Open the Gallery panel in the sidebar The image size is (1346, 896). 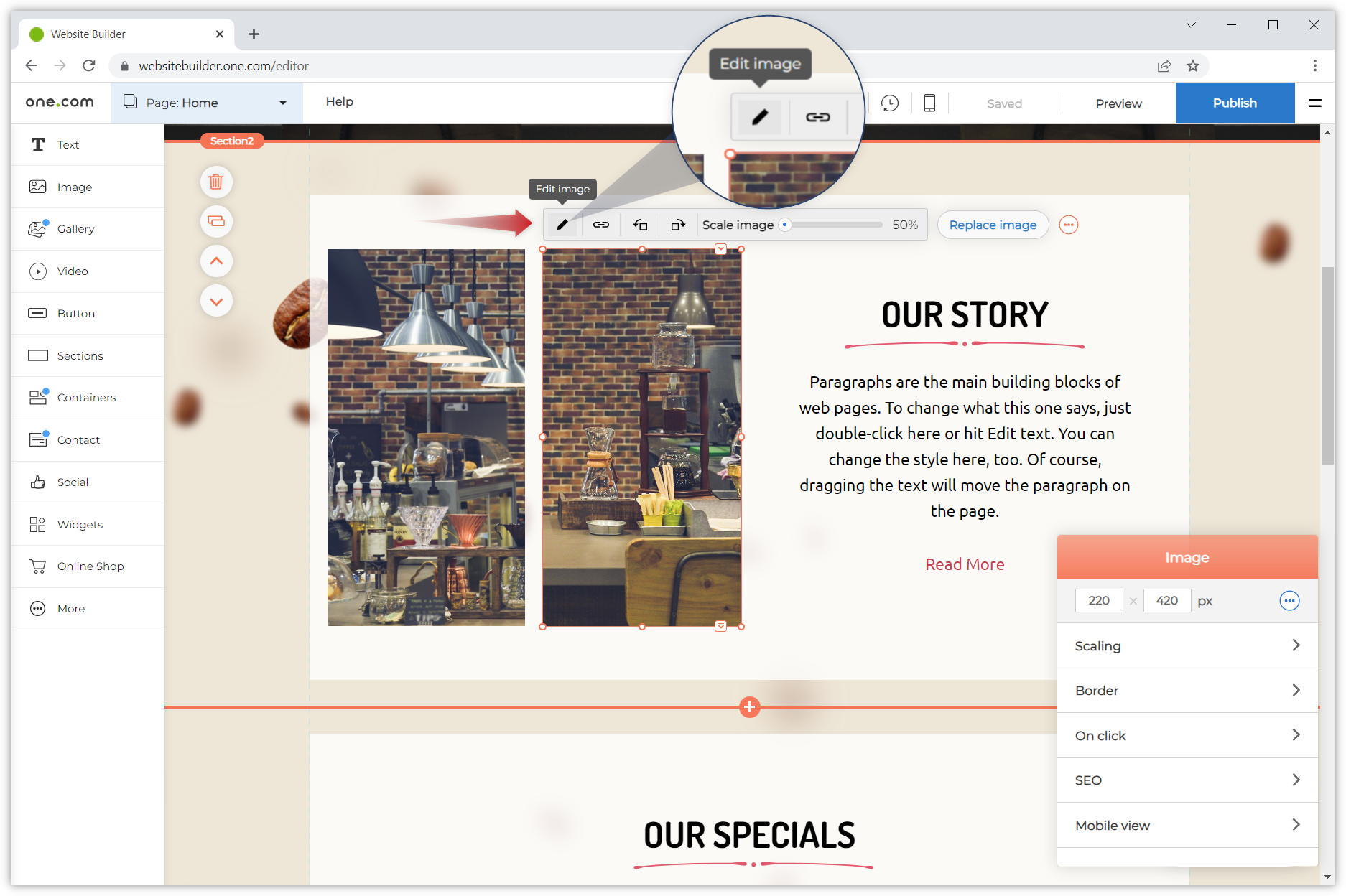pyautogui.click(x=75, y=228)
